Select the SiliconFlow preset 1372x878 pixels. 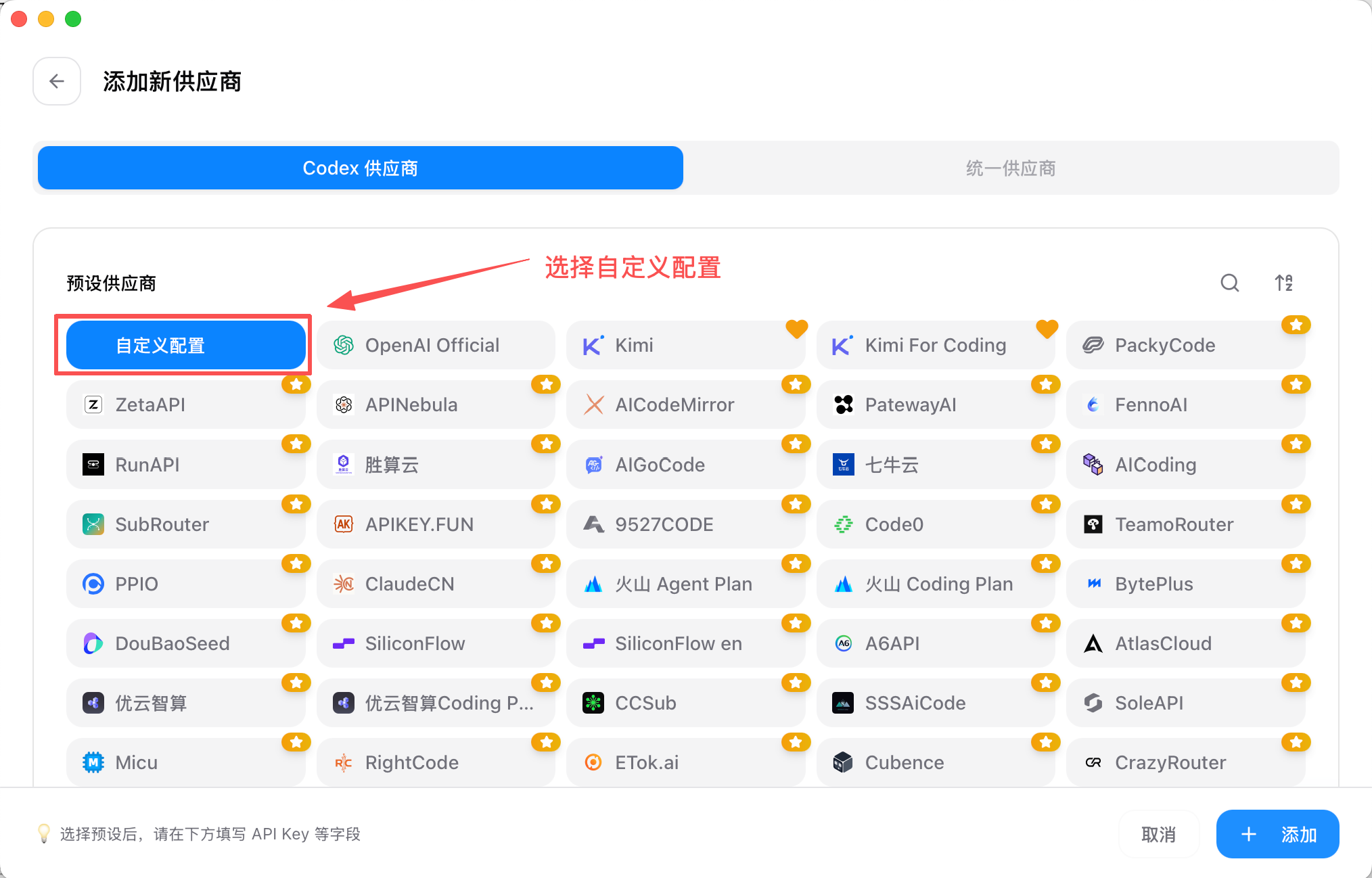pos(436,643)
